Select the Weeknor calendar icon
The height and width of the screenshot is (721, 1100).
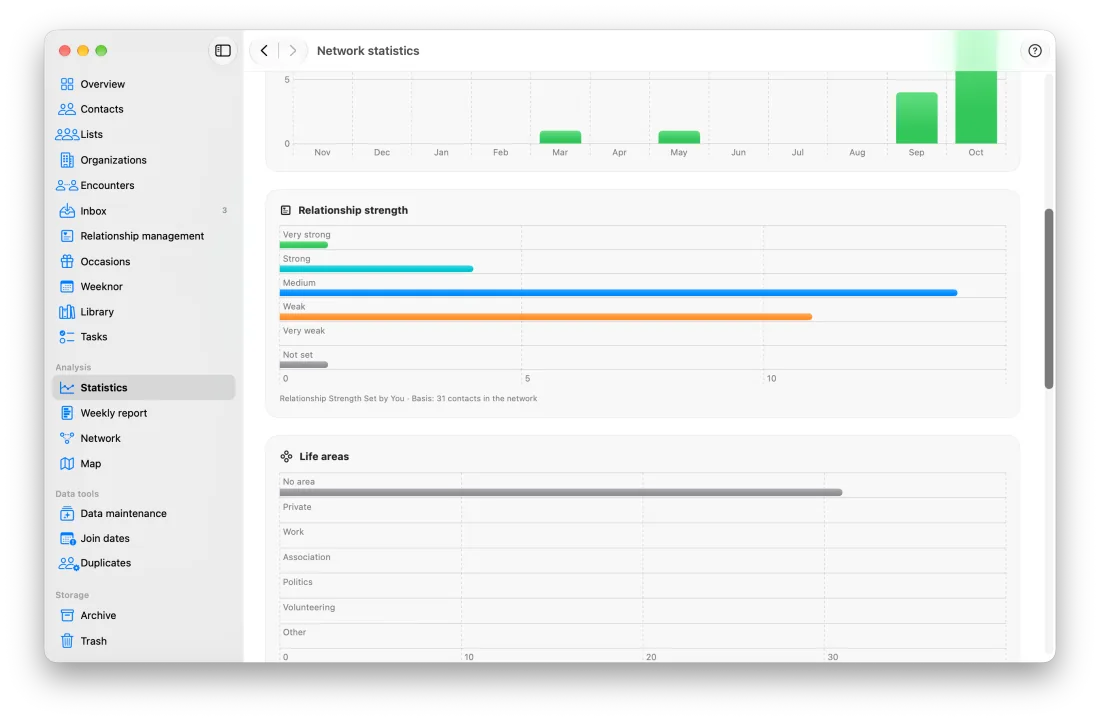point(67,286)
